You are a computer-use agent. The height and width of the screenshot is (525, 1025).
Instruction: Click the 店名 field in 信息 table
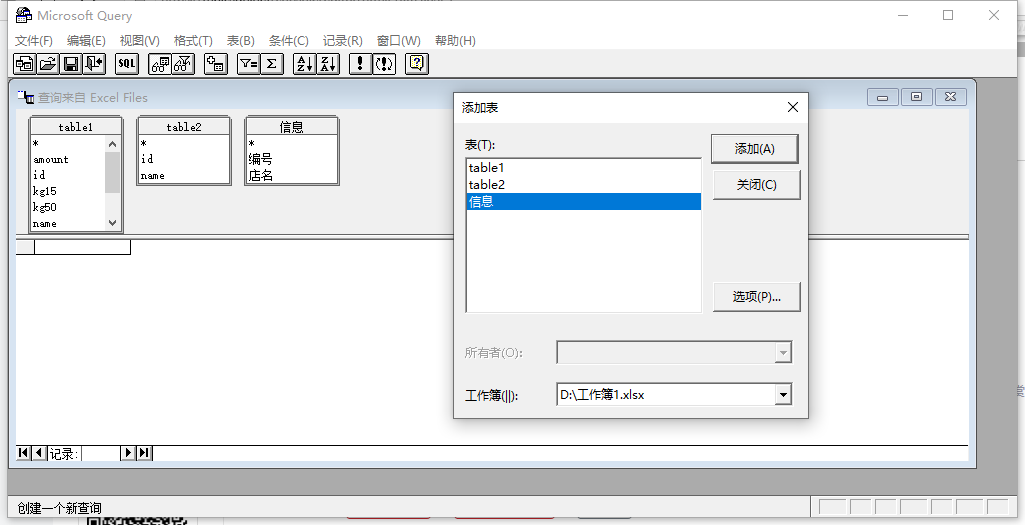coord(260,176)
